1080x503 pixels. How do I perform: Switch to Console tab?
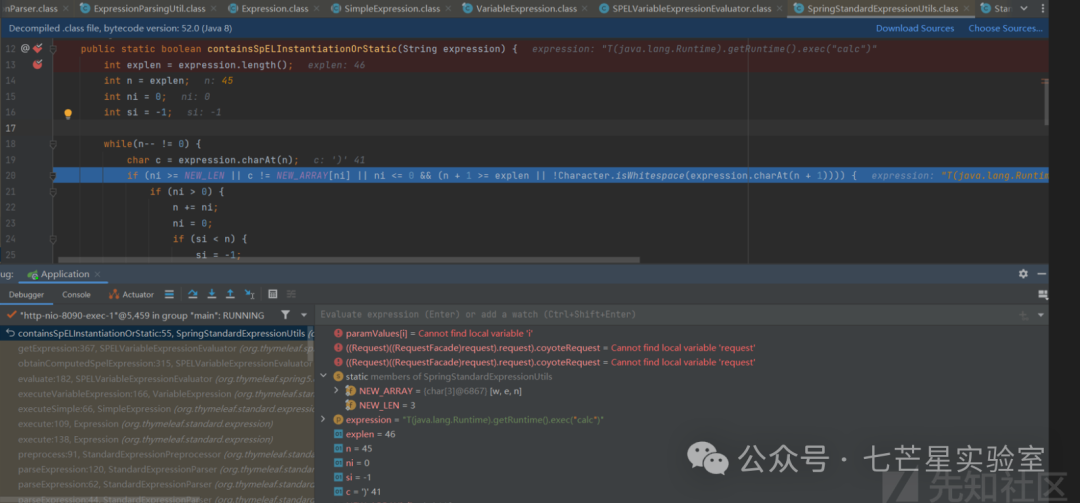[x=76, y=294]
